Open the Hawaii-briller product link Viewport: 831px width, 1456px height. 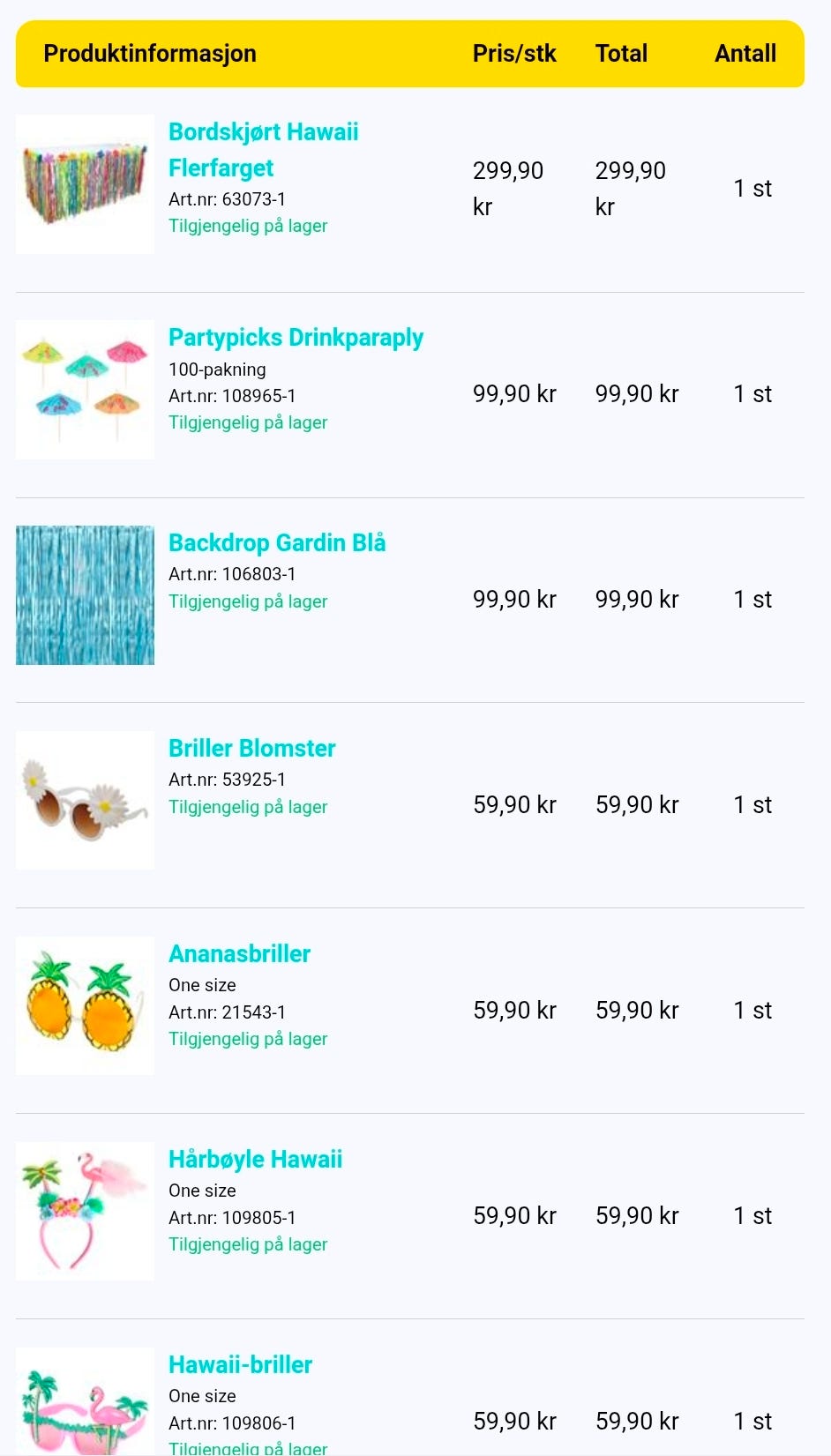tap(240, 1364)
